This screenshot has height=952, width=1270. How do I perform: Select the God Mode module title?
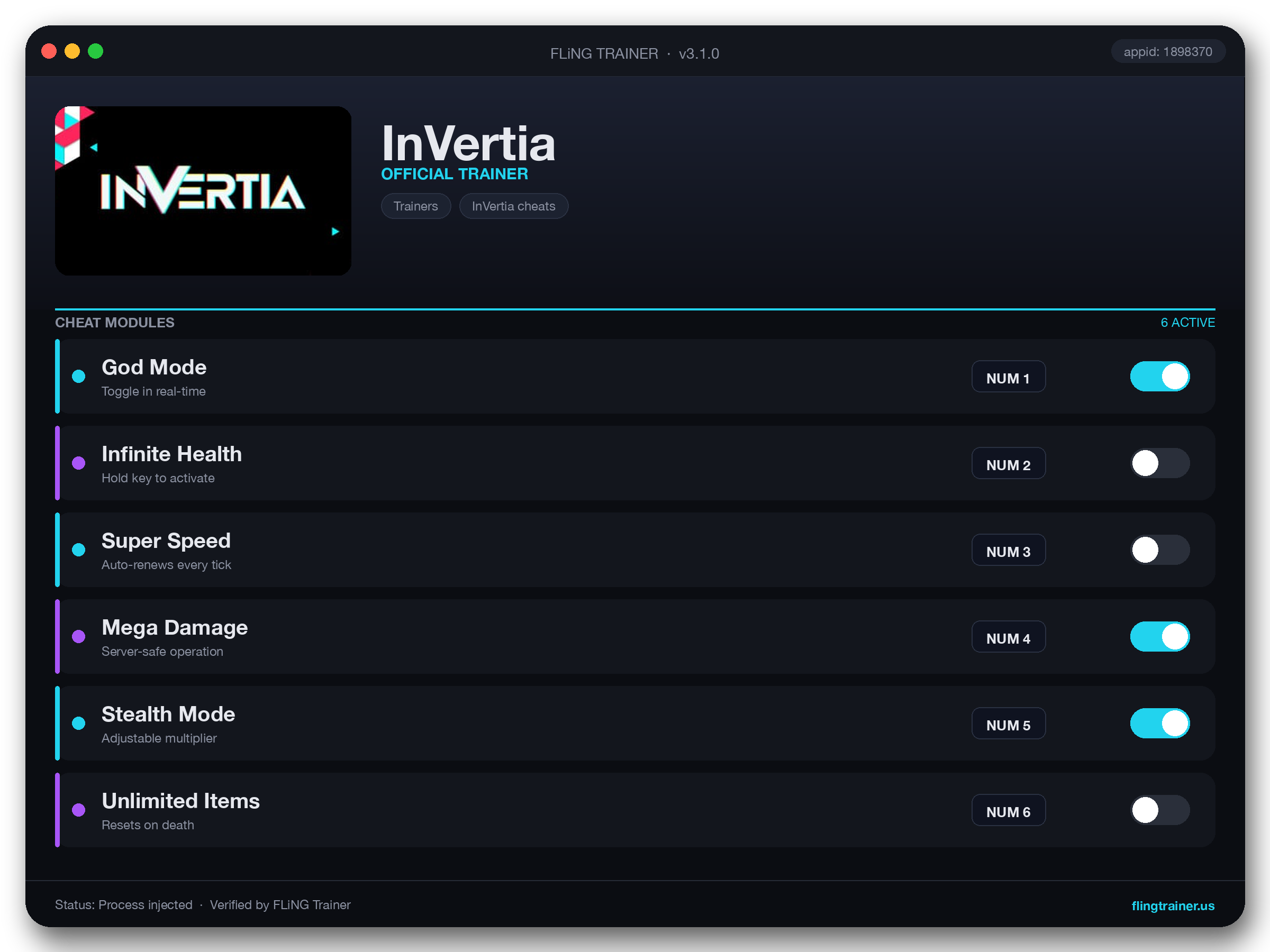(154, 367)
